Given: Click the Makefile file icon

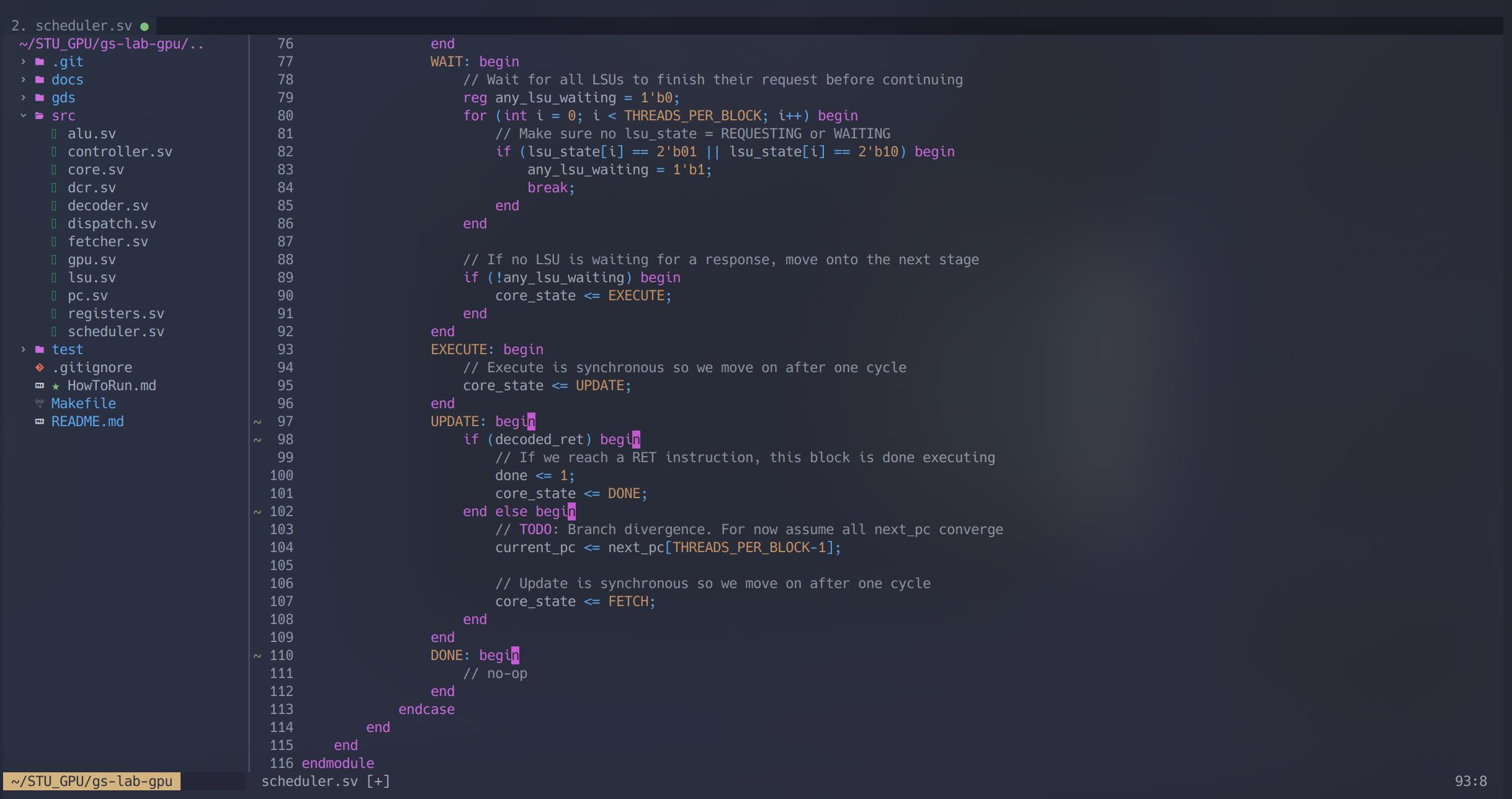Looking at the screenshot, I should 40,403.
